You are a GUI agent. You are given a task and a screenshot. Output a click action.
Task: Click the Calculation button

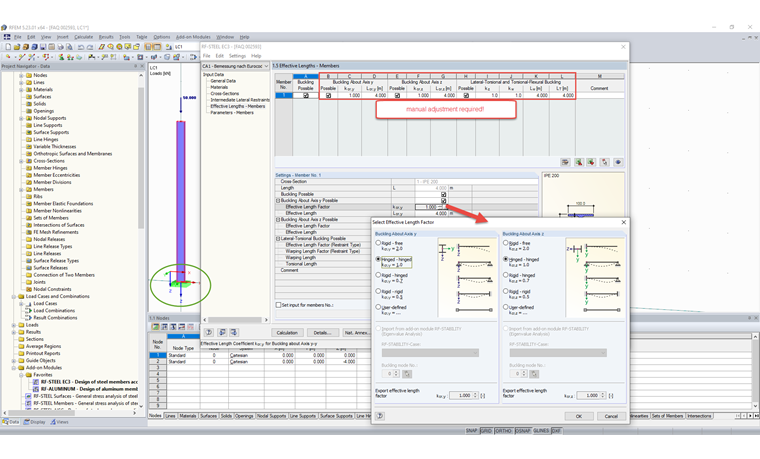(287, 332)
